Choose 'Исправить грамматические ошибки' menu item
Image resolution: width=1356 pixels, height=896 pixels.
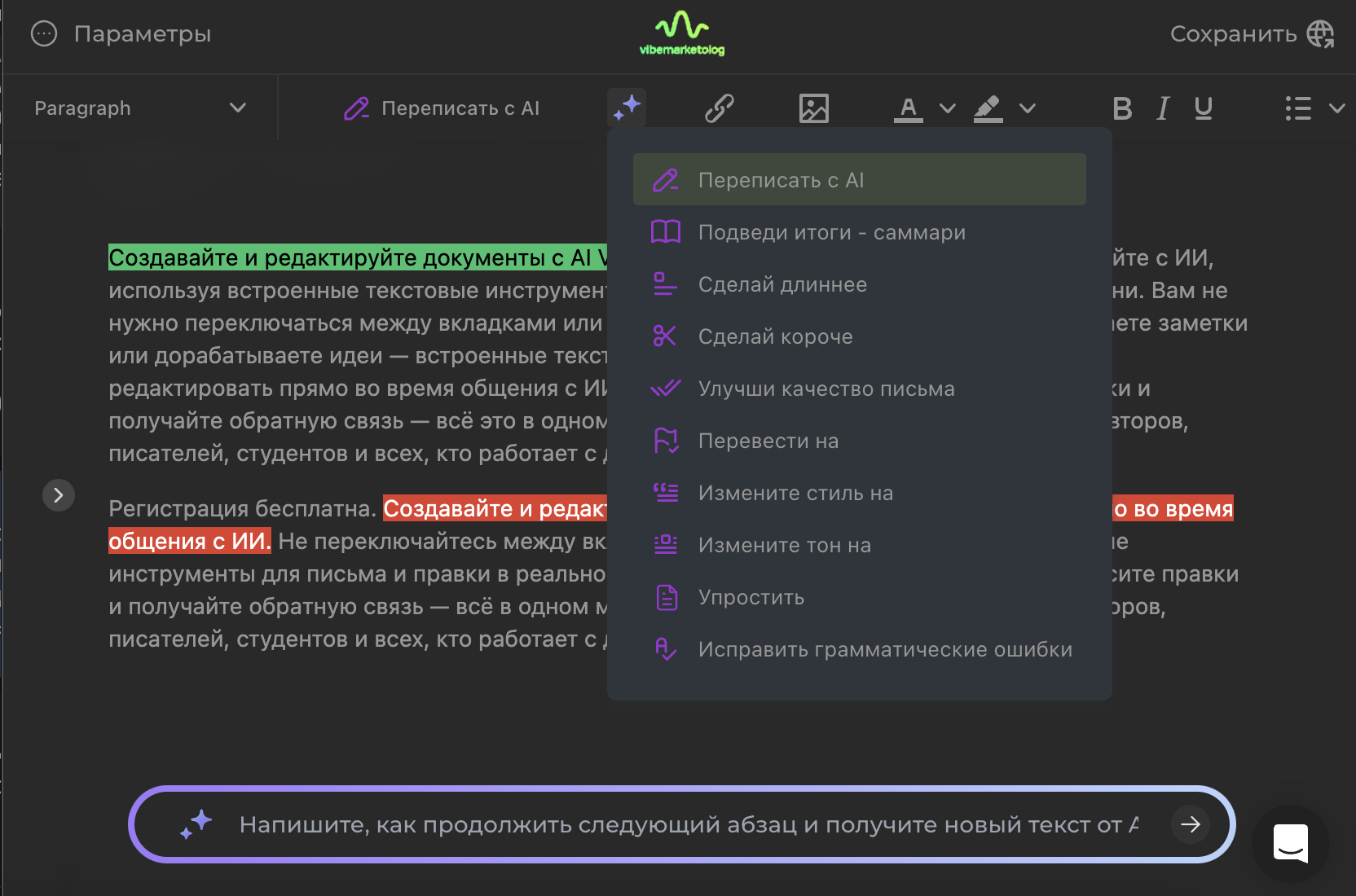point(885,649)
